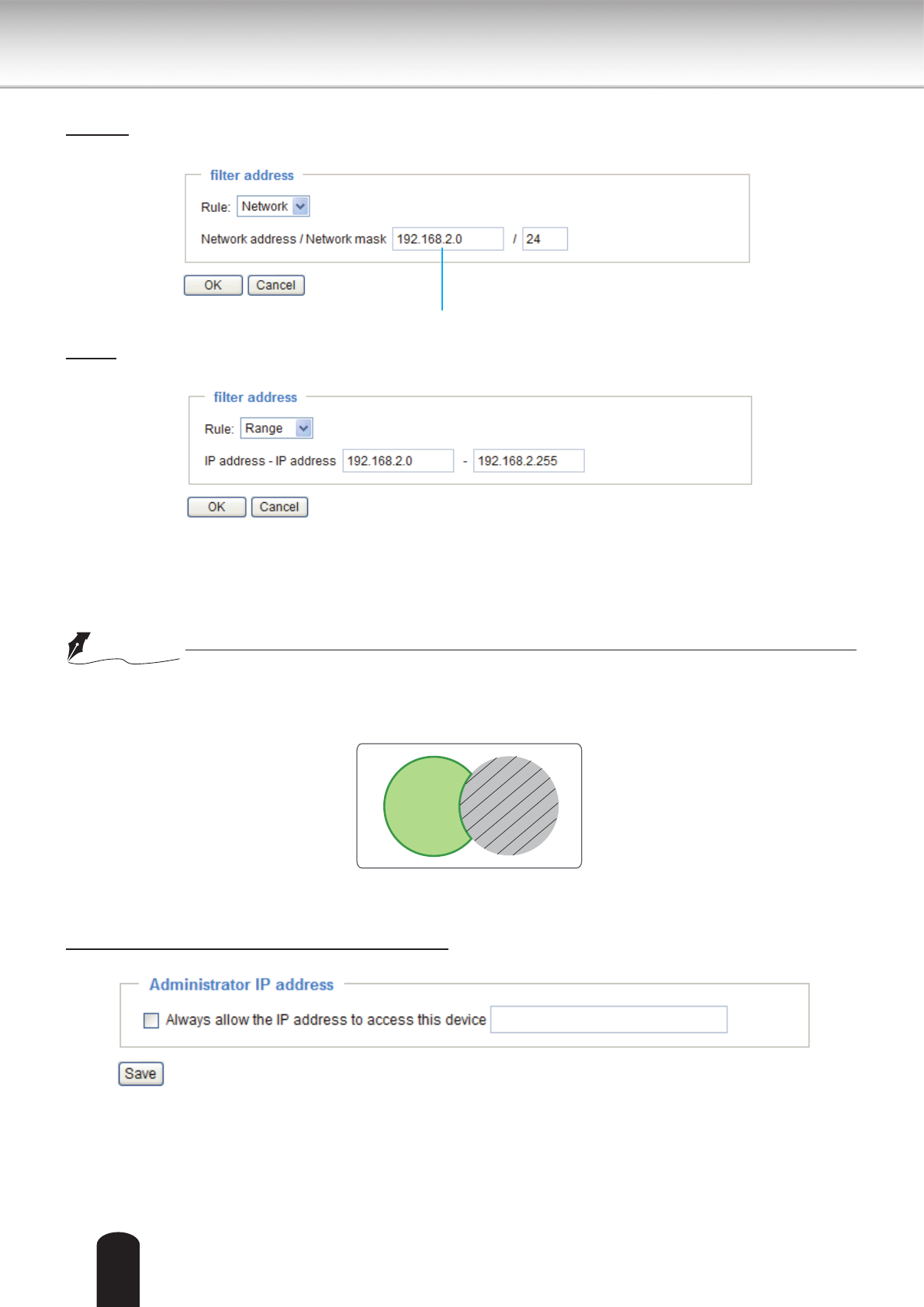Click Cancel under the Network filter address
Image resolution: width=924 pixels, height=1307 pixels.
pos(275,286)
